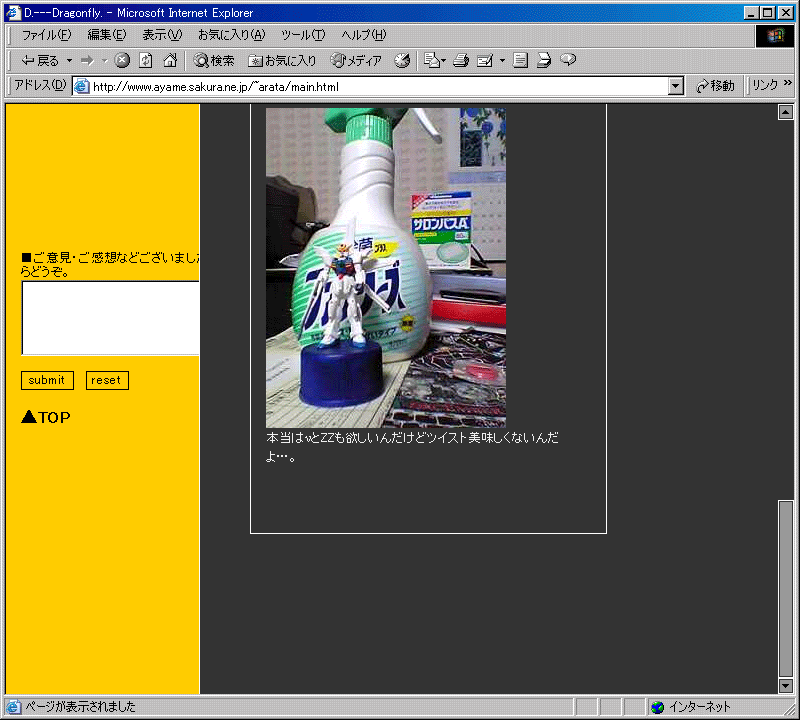Minimize the Internet Explorer window
800x720 pixels.
751,13
